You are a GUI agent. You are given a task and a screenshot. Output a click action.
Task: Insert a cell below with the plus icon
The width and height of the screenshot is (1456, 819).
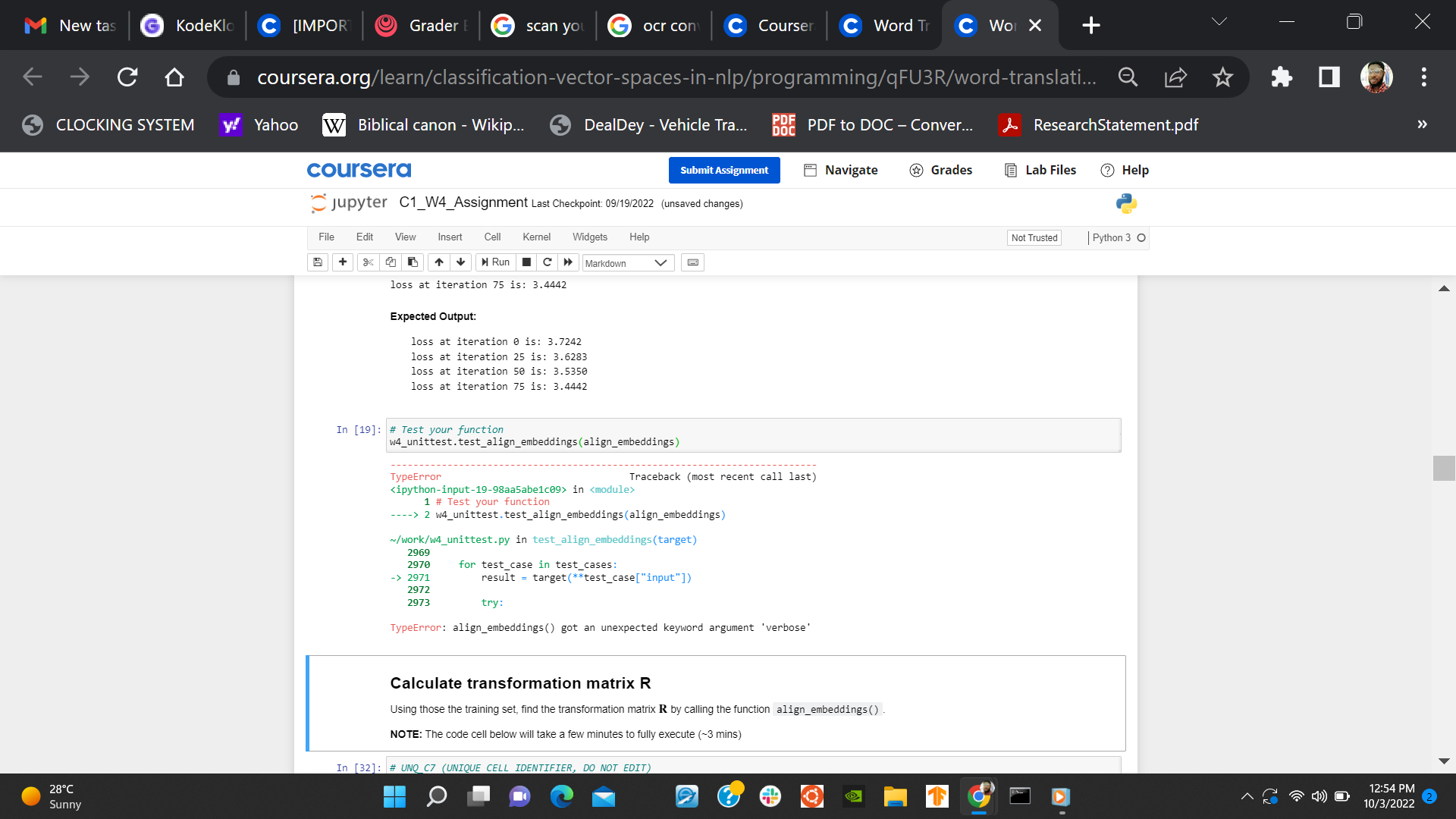(343, 262)
